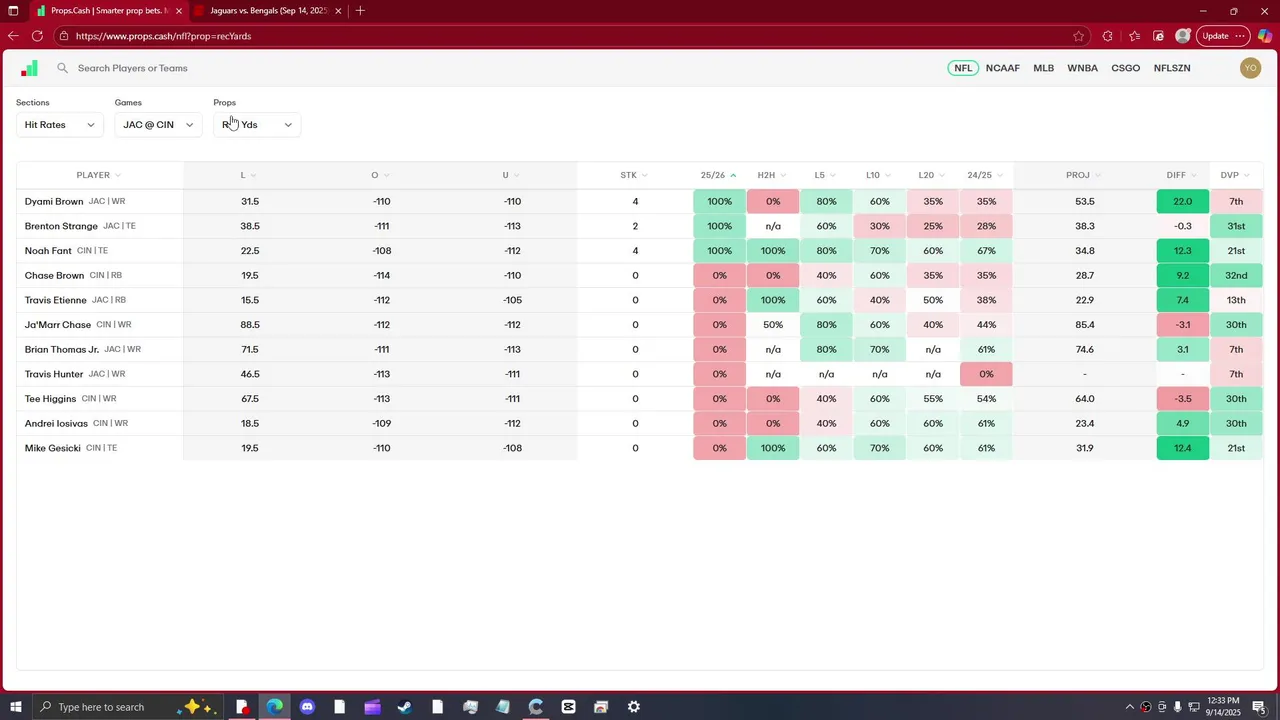Open Settings gear in taskbar
The image size is (1280, 720).
pos(634,707)
